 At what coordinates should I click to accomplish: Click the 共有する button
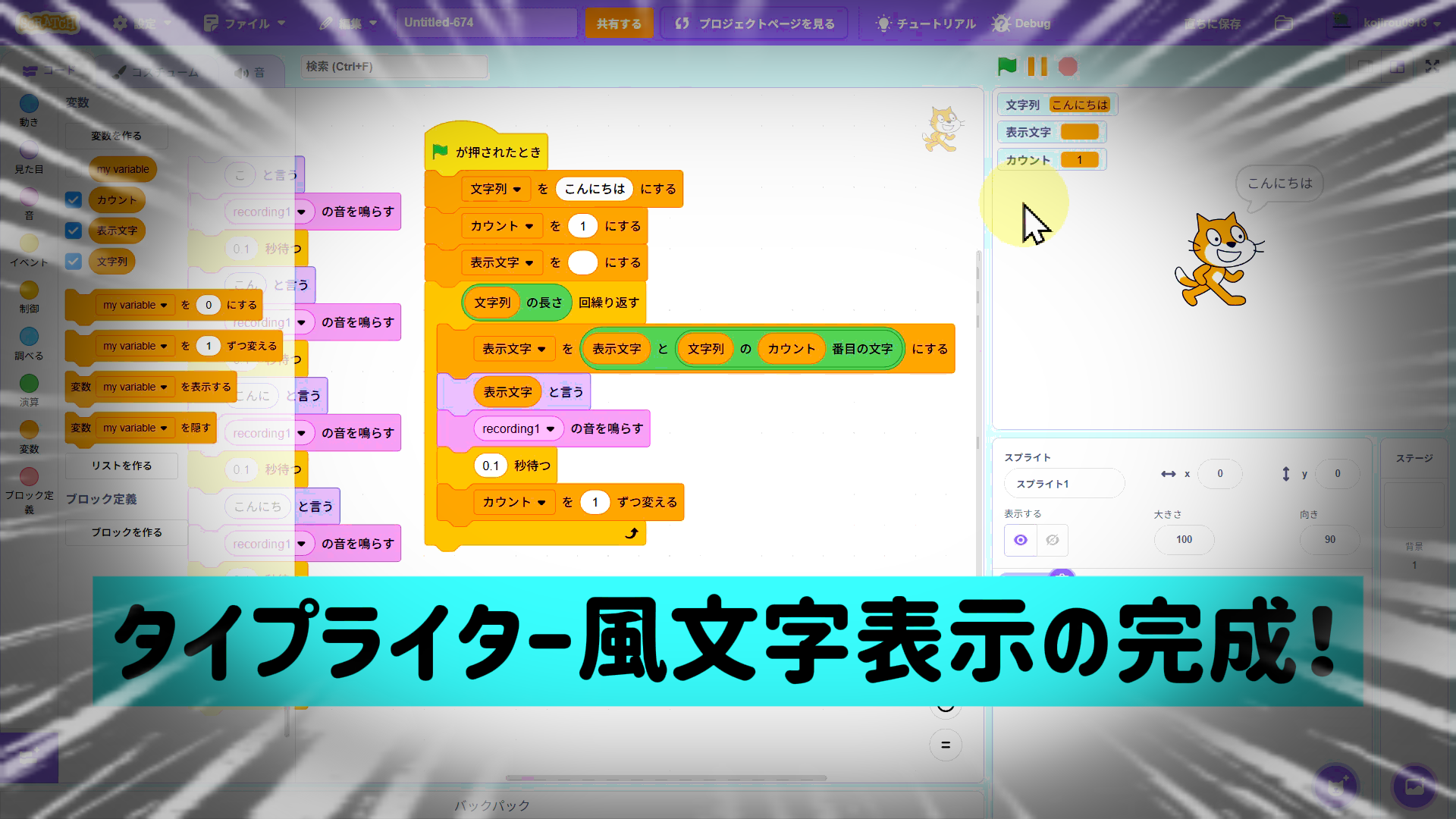click(x=619, y=24)
